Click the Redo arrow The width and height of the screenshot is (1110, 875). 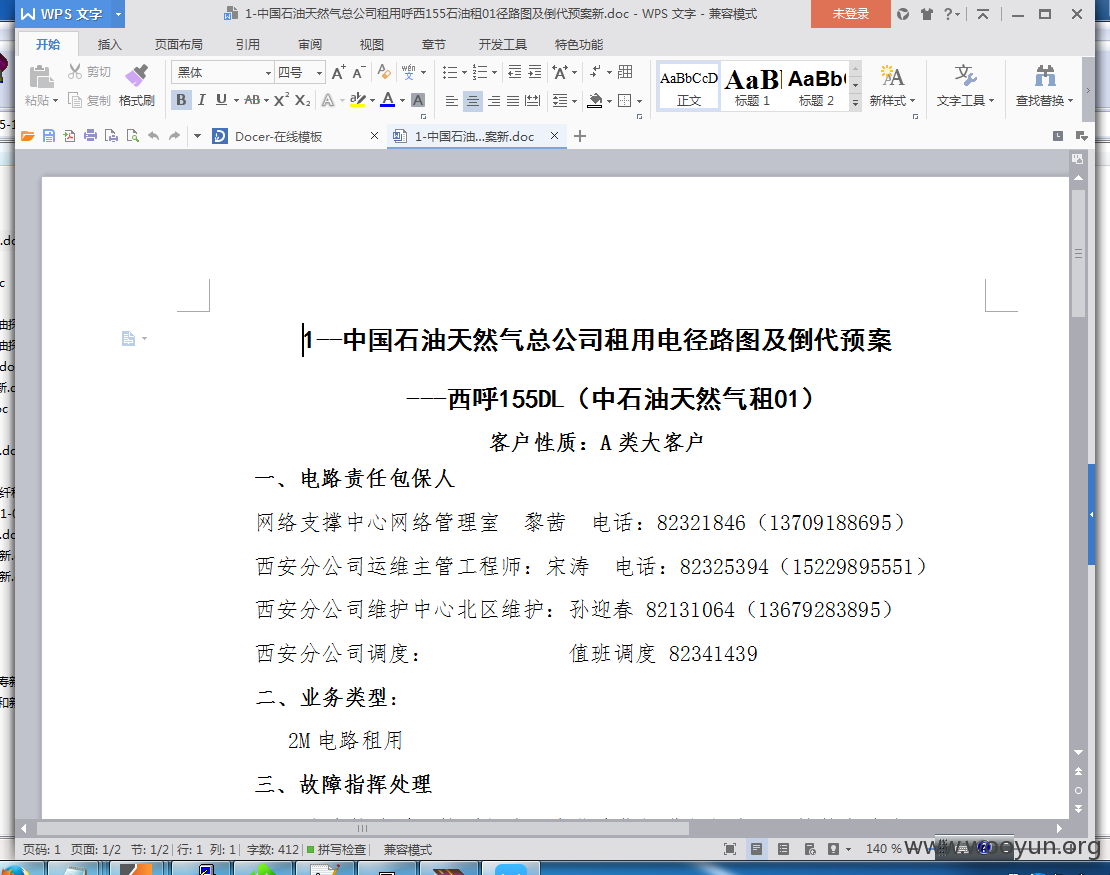tap(174, 136)
